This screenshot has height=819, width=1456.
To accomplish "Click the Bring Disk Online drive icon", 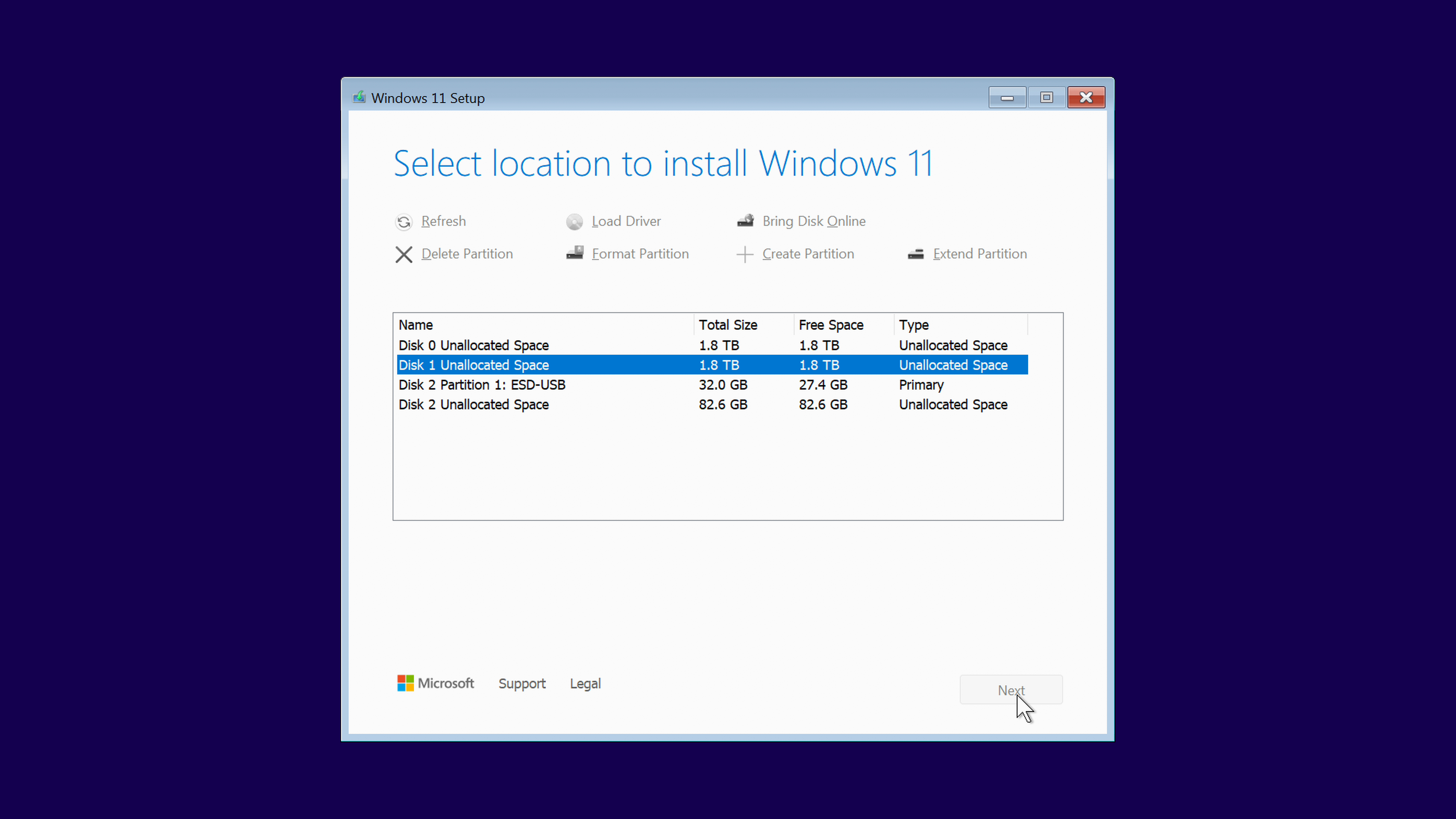I will pyautogui.click(x=745, y=221).
